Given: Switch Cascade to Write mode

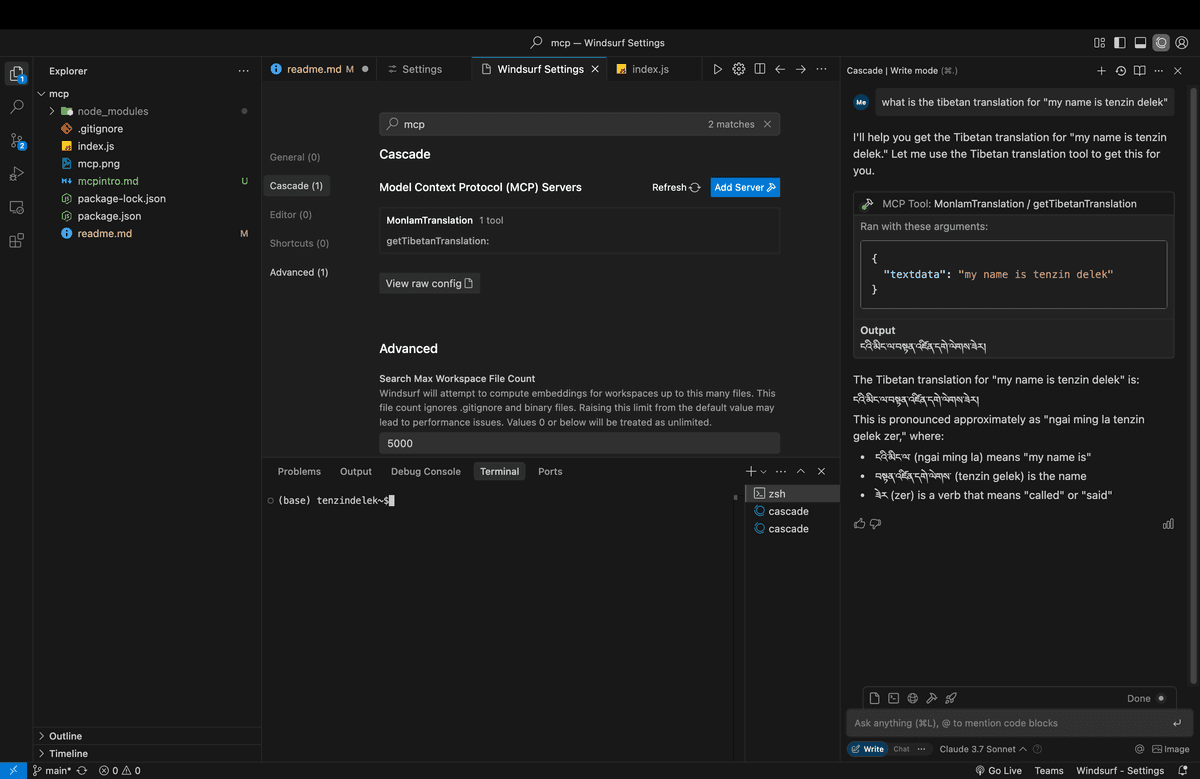Looking at the screenshot, I should pyautogui.click(x=867, y=749).
